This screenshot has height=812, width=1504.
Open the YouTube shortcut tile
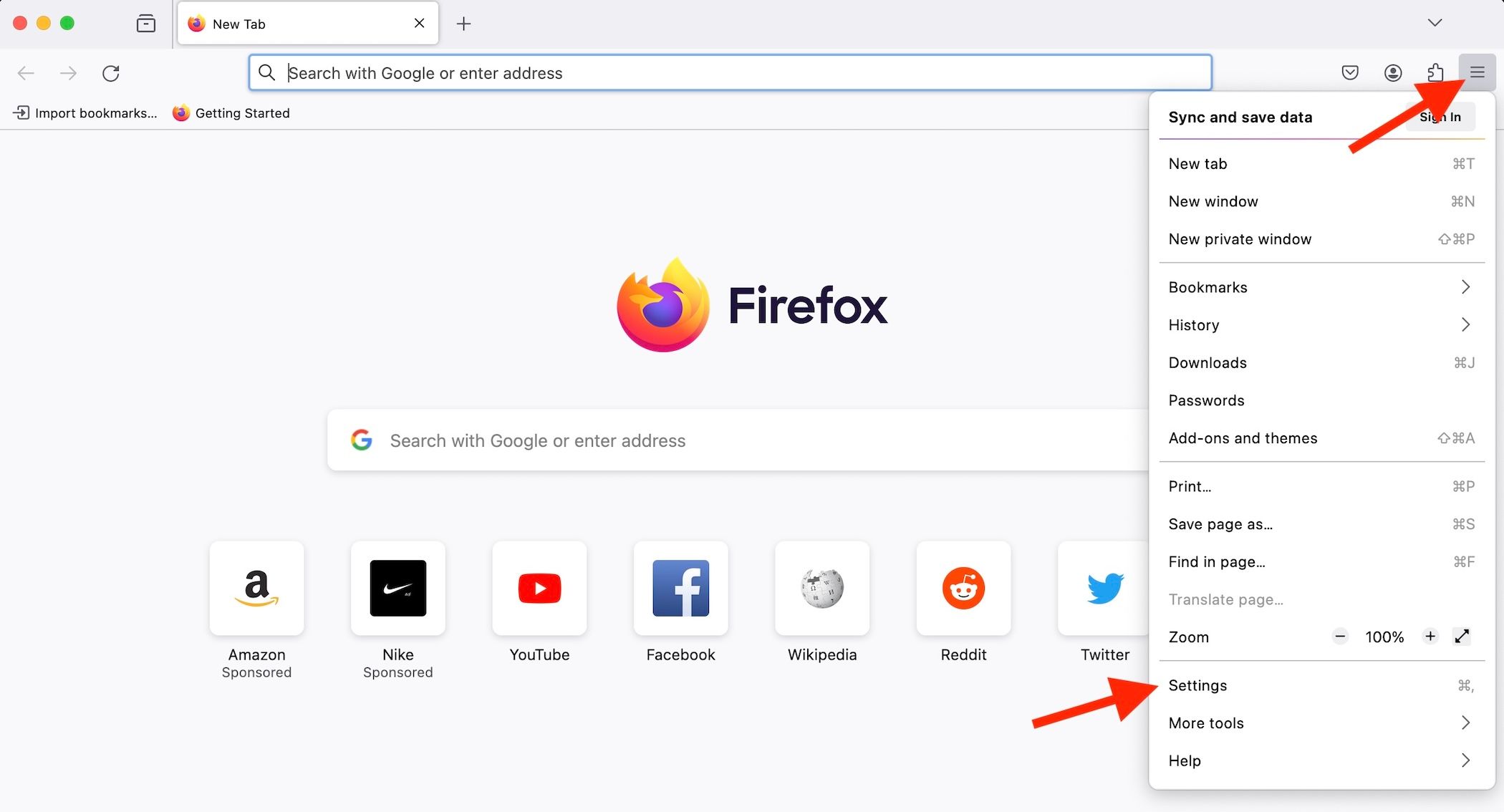[x=539, y=588]
